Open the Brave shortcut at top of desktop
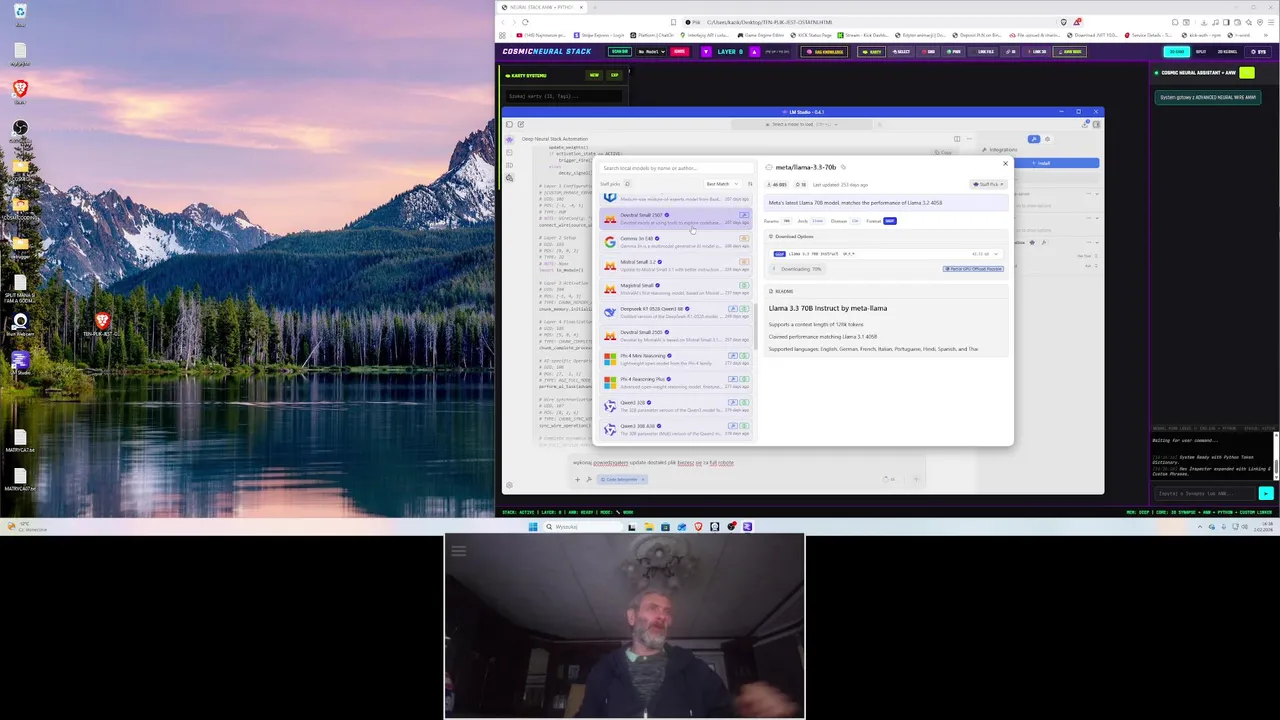Image resolution: width=1280 pixels, height=720 pixels. pyautogui.click(x=20, y=90)
